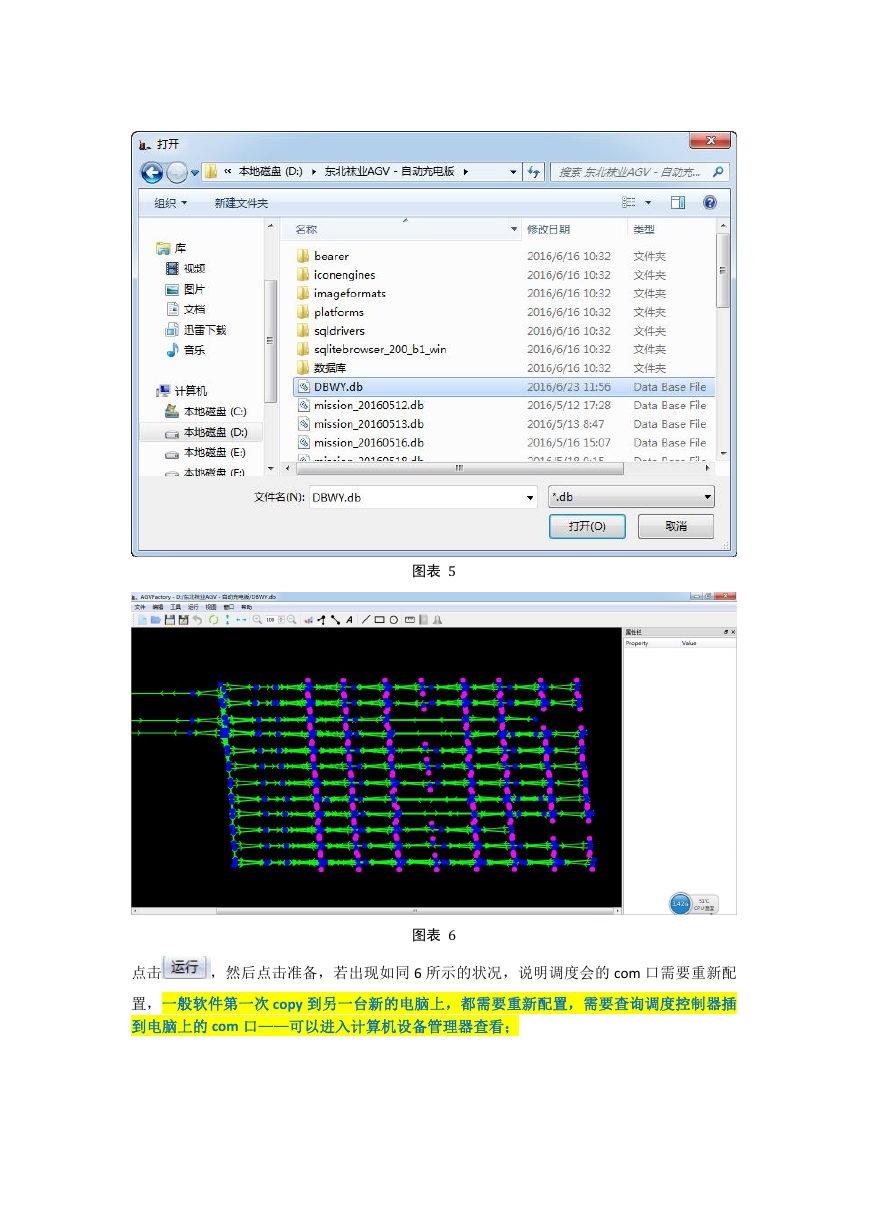Screen dimensions: 869x1228
Task: Show the preview pane in Open dialog
Action: [678, 203]
